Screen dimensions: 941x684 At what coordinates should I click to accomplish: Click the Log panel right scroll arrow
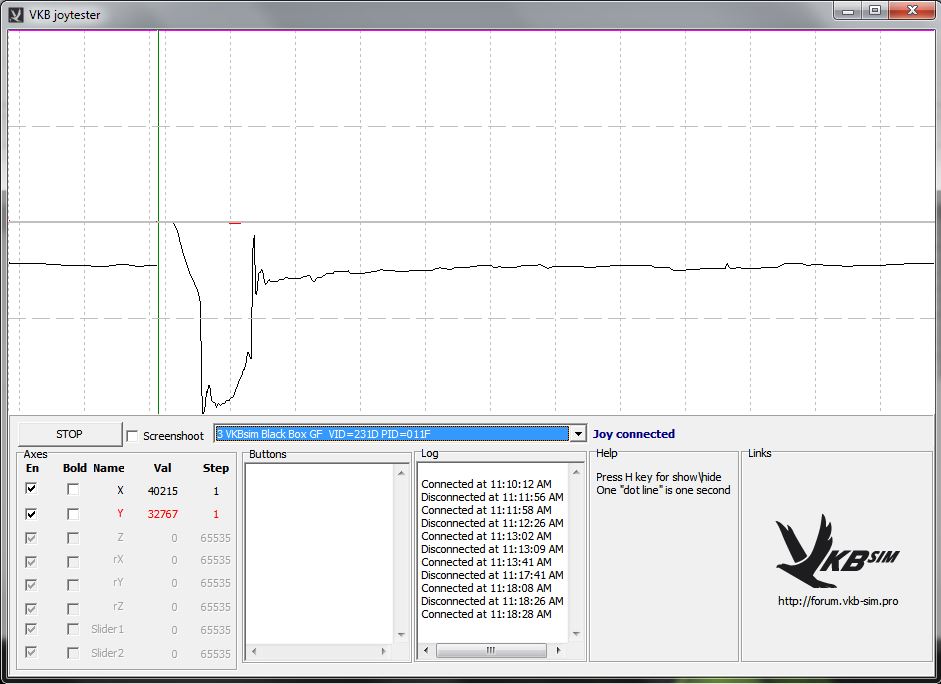(x=559, y=650)
